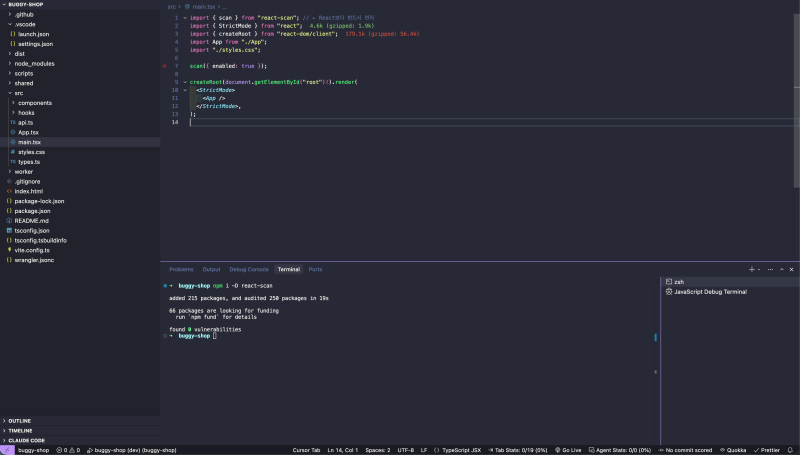Change encoding via UTF-8
The height and width of the screenshot is (455, 800).
[406, 450]
